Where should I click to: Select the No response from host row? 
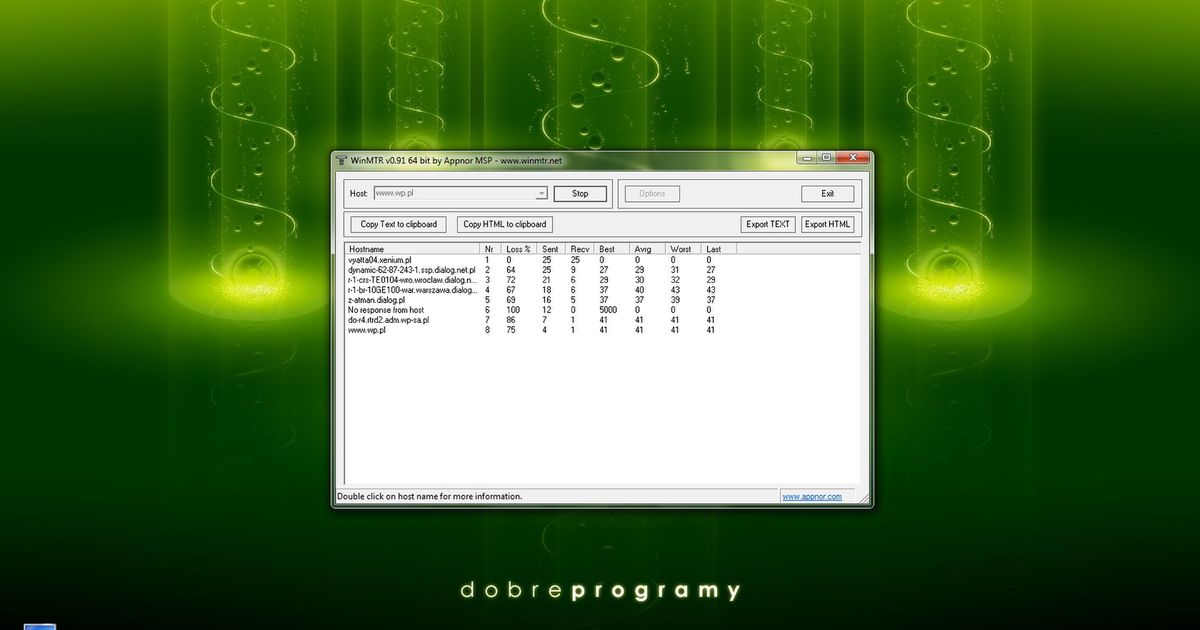[x=385, y=310]
